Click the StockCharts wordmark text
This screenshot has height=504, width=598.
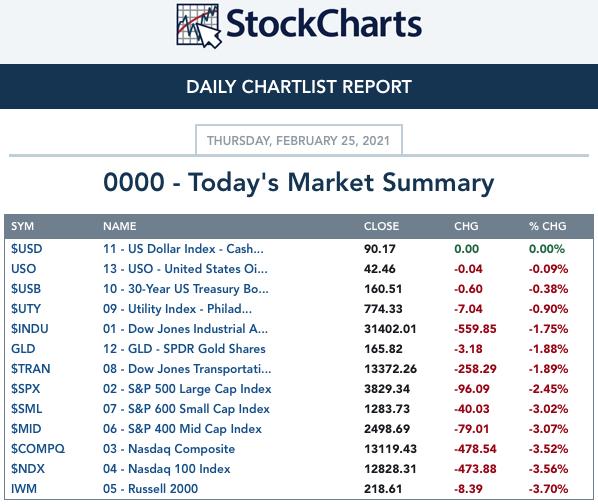click(324, 24)
